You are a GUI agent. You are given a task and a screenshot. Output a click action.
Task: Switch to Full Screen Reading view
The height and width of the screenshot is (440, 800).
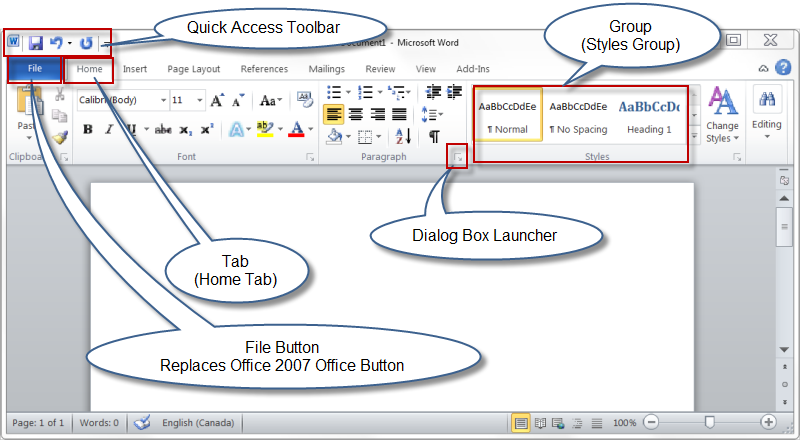(540, 423)
